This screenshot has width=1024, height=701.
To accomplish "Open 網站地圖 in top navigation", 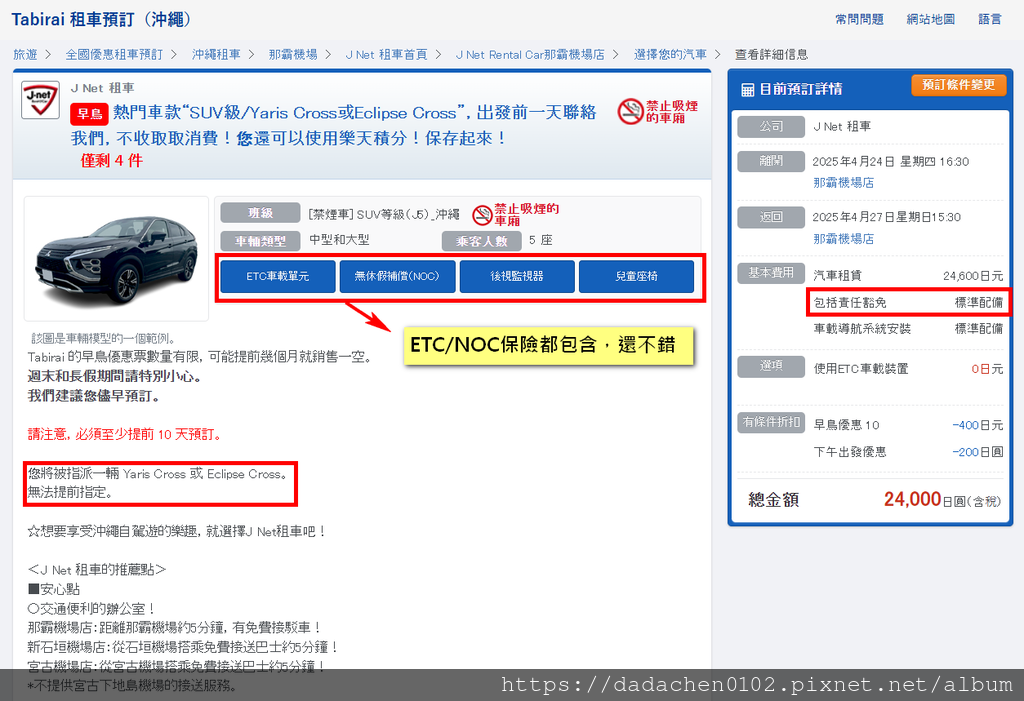I will click(931, 20).
